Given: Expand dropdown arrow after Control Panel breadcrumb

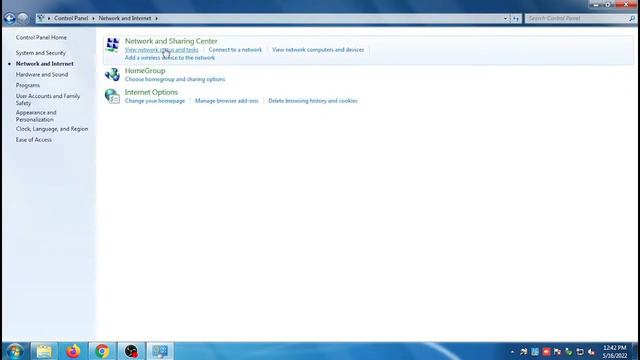Looking at the screenshot, I should click(93, 18).
